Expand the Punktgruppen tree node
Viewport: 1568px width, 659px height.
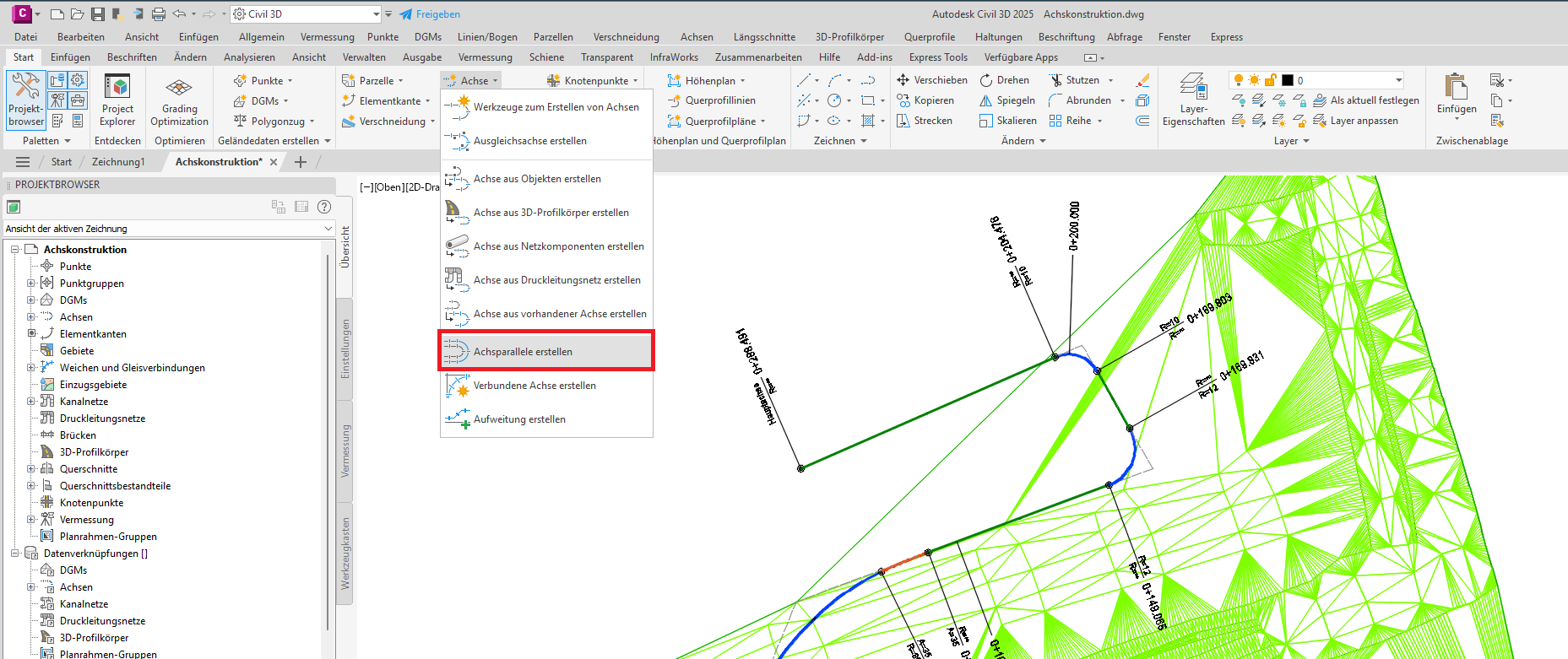[31, 284]
